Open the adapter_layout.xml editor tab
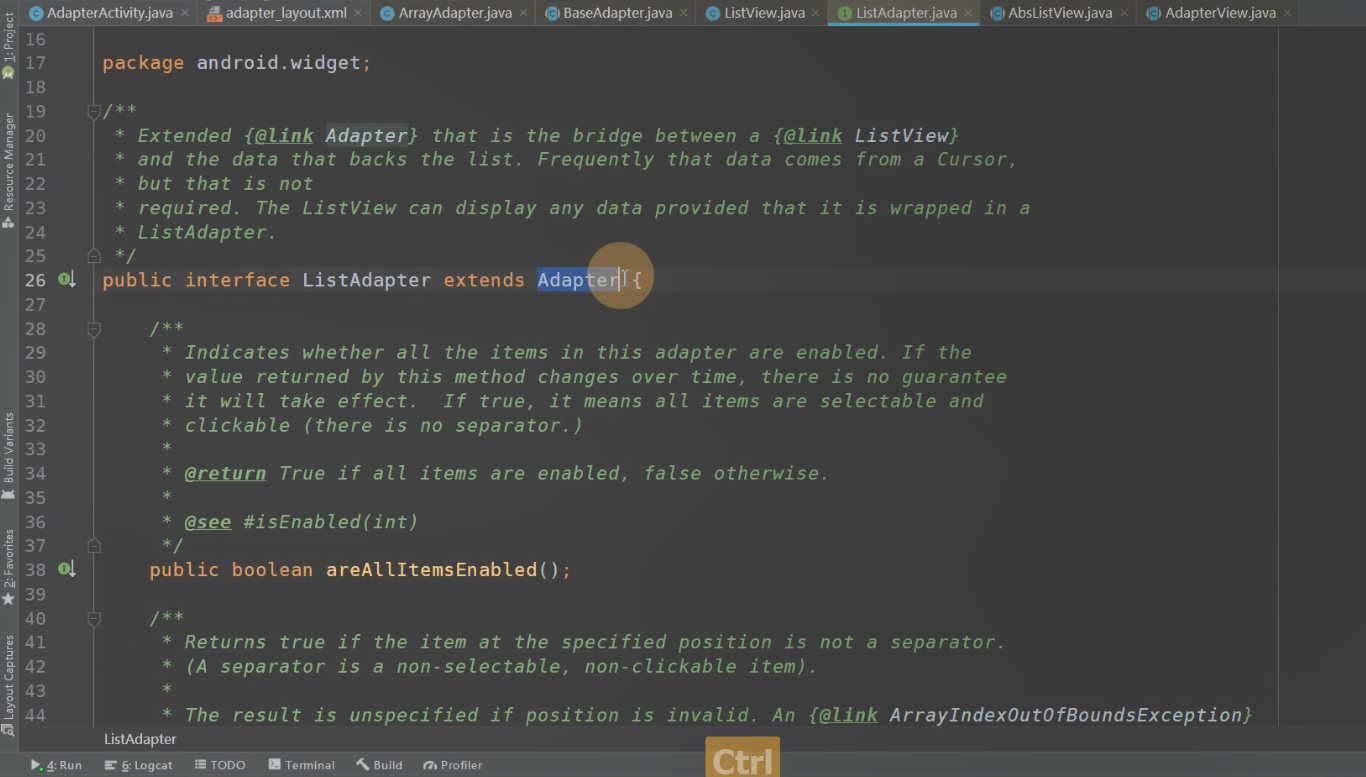Screen dimensions: 1366x777 click(x=286, y=13)
